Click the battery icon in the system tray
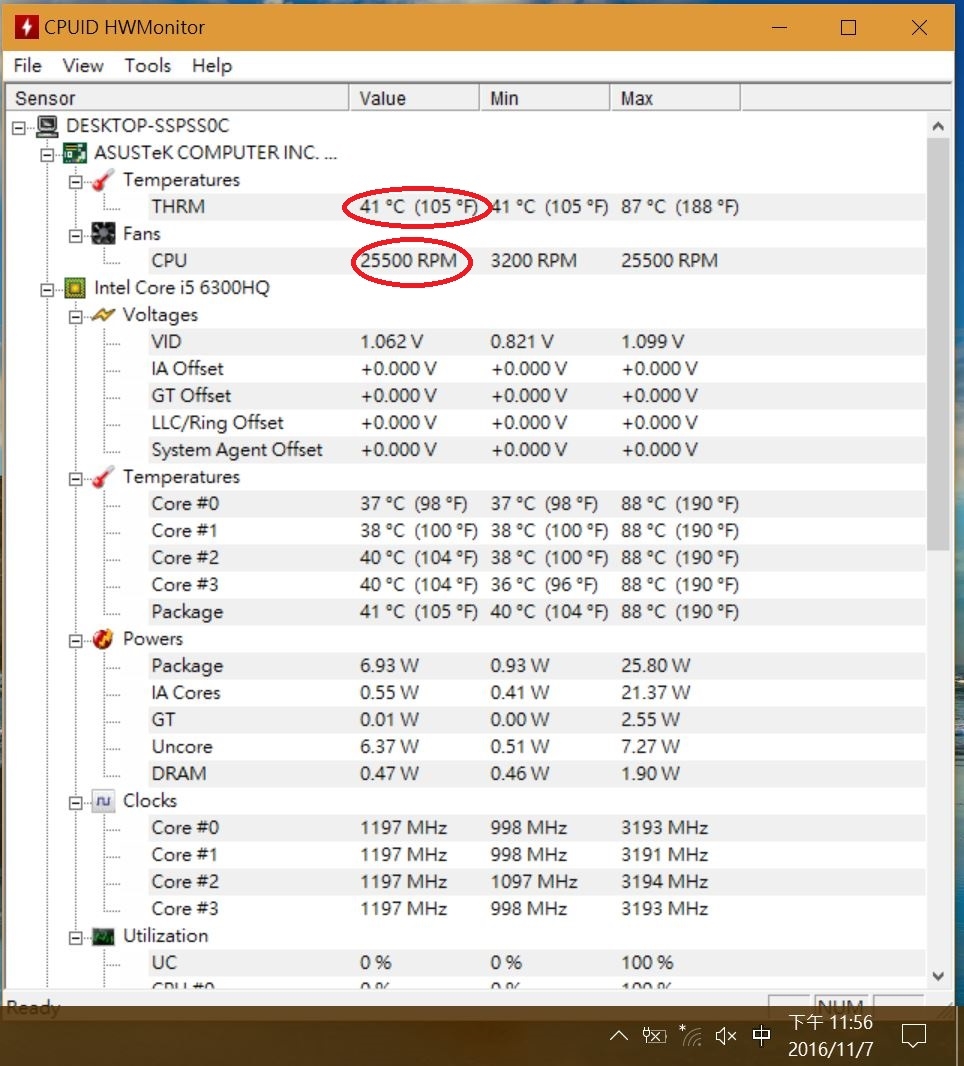 pos(654,1035)
